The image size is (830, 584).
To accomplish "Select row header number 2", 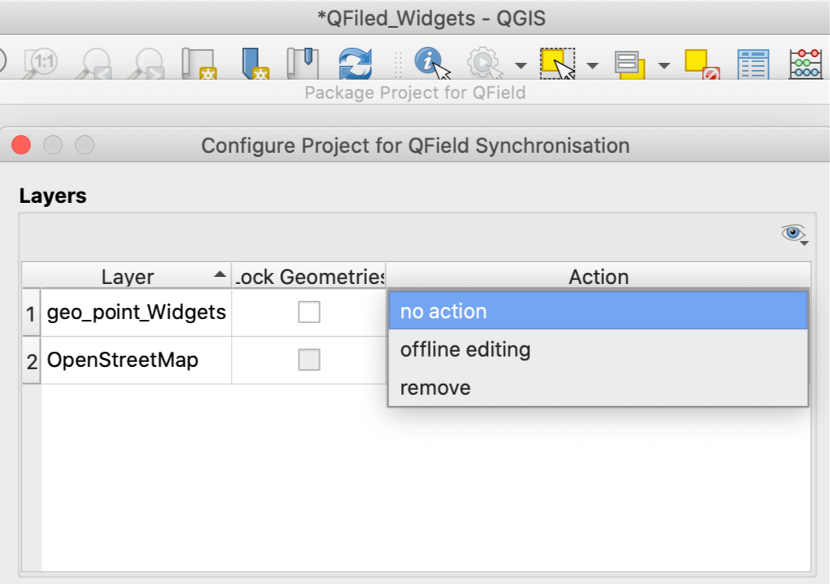I will [x=31, y=361].
